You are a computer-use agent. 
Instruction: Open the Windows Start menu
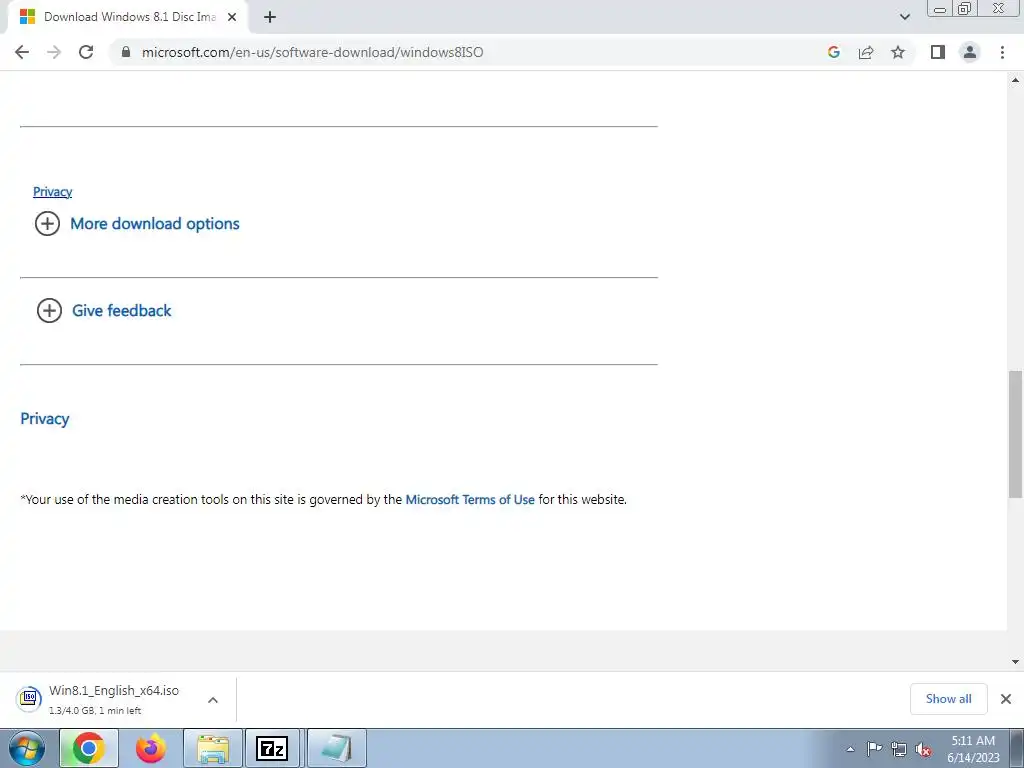pos(27,748)
